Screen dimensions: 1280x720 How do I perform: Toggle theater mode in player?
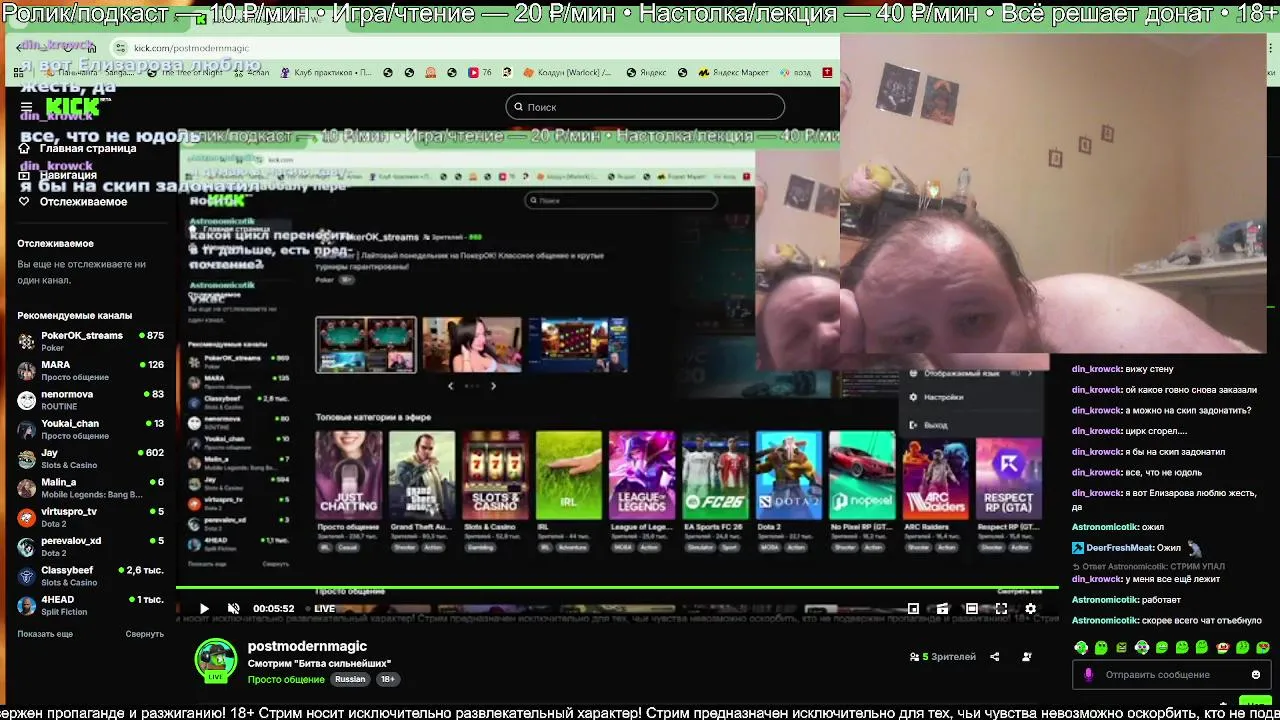point(971,608)
